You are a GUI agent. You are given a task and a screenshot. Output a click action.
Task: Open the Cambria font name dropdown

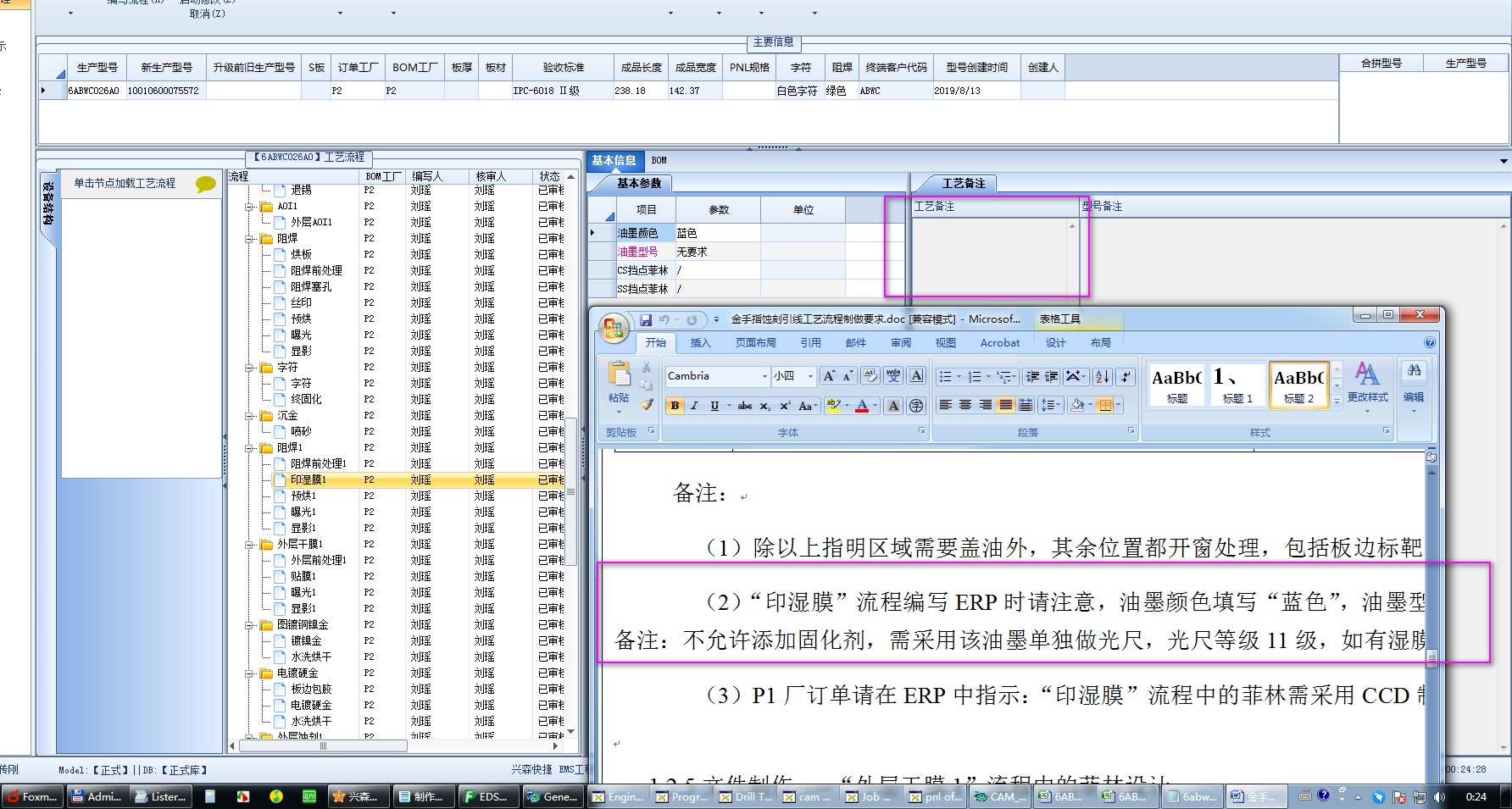pos(764,376)
